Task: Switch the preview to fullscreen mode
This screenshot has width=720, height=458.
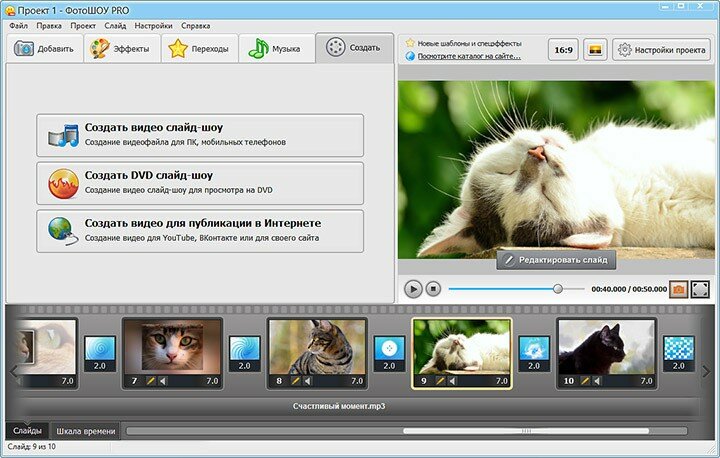Action: [701, 289]
